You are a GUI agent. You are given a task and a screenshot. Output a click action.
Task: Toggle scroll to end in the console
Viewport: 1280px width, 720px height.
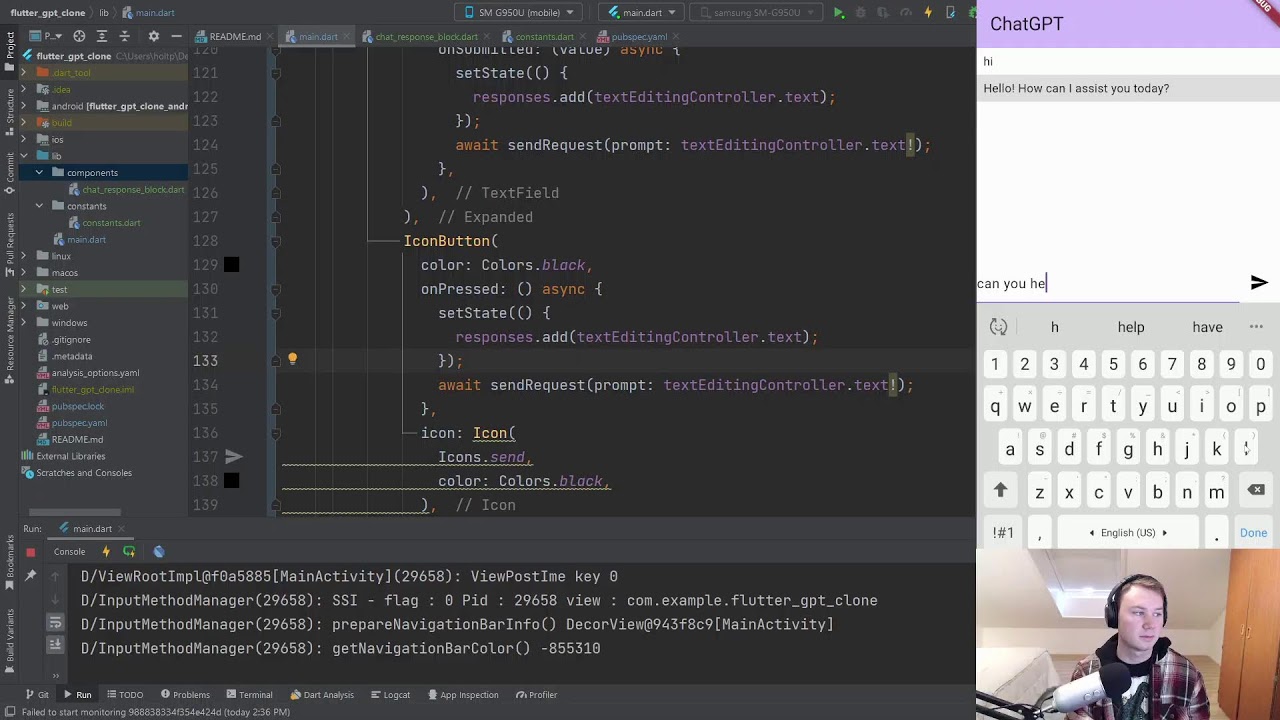click(x=55, y=647)
